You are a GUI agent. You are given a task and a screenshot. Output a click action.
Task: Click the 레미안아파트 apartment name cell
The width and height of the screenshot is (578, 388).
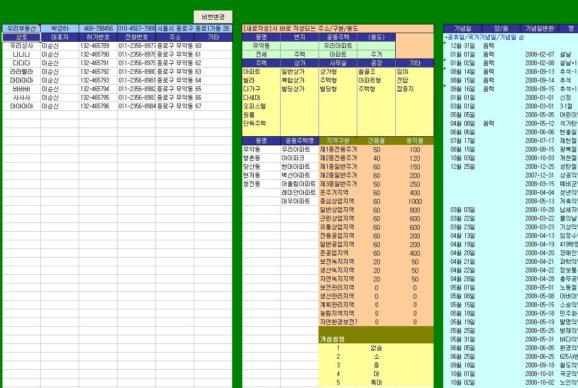pyautogui.click(x=299, y=193)
